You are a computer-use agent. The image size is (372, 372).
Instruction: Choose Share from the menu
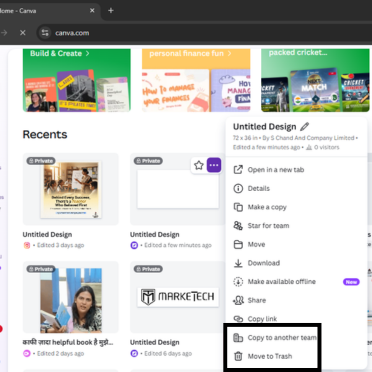[x=296, y=300]
